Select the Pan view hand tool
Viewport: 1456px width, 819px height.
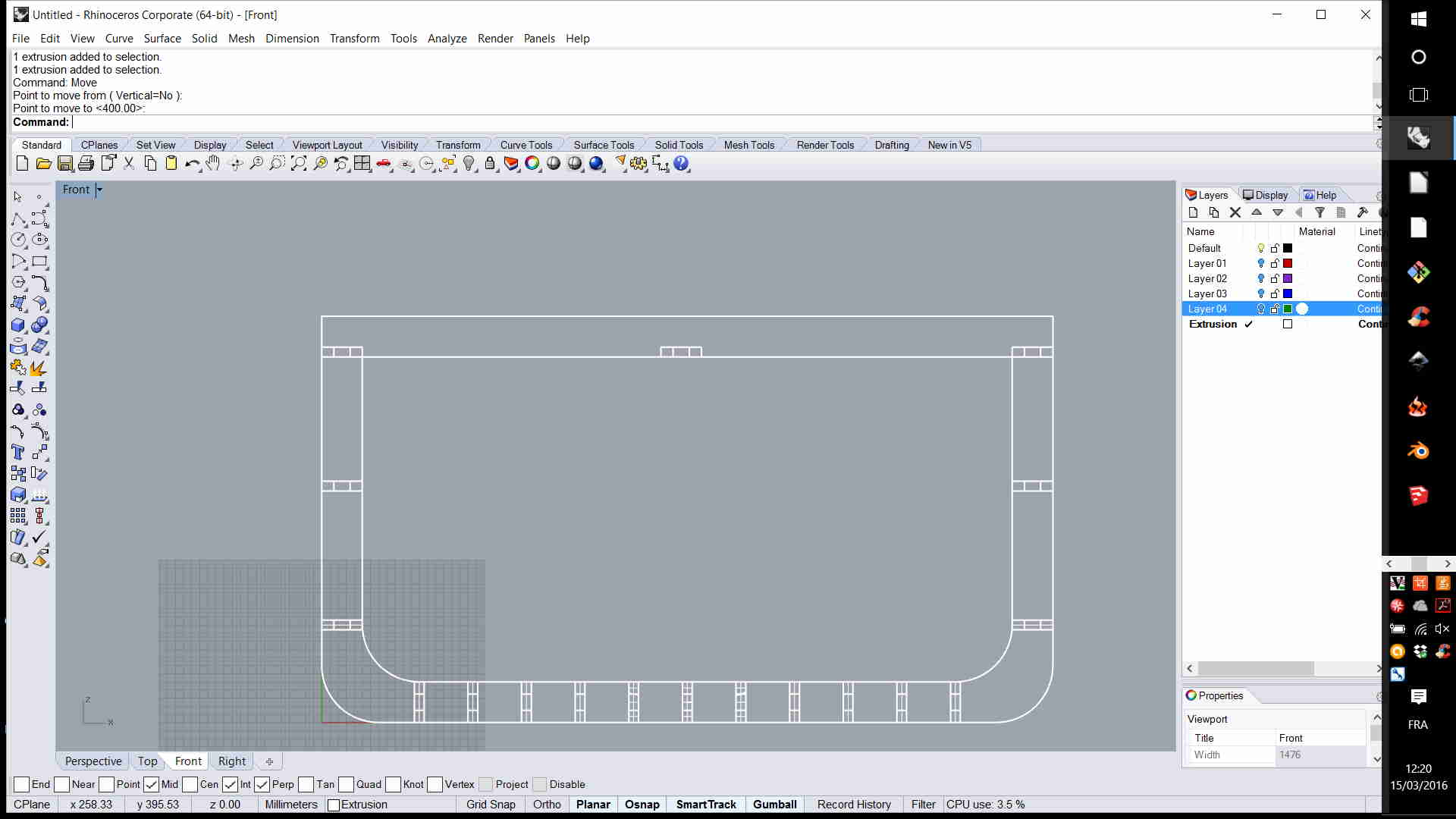213,164
